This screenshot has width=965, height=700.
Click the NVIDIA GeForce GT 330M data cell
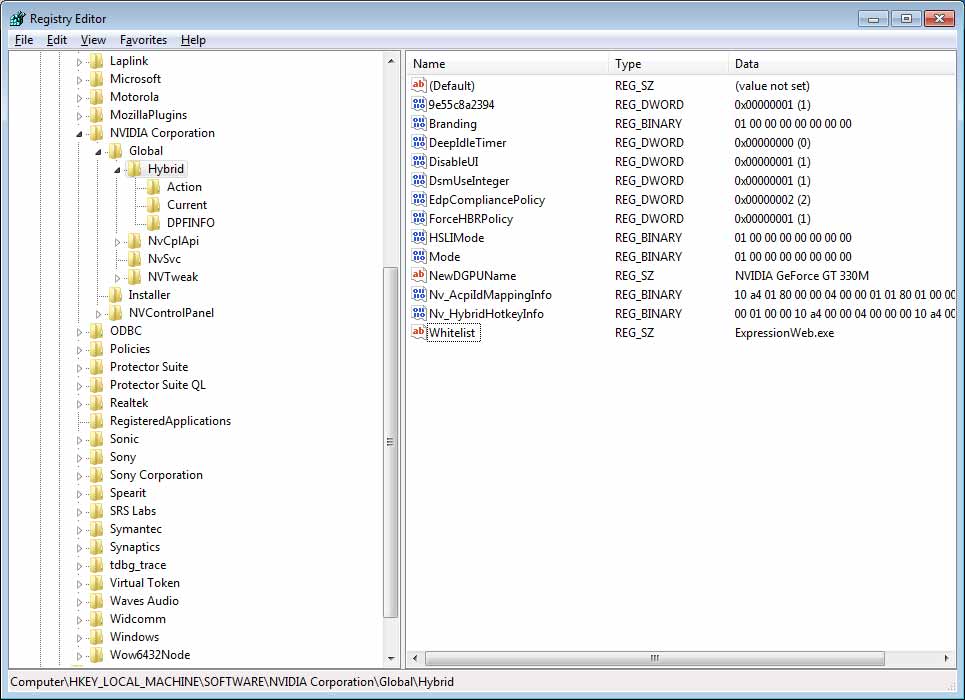point(801,276)
